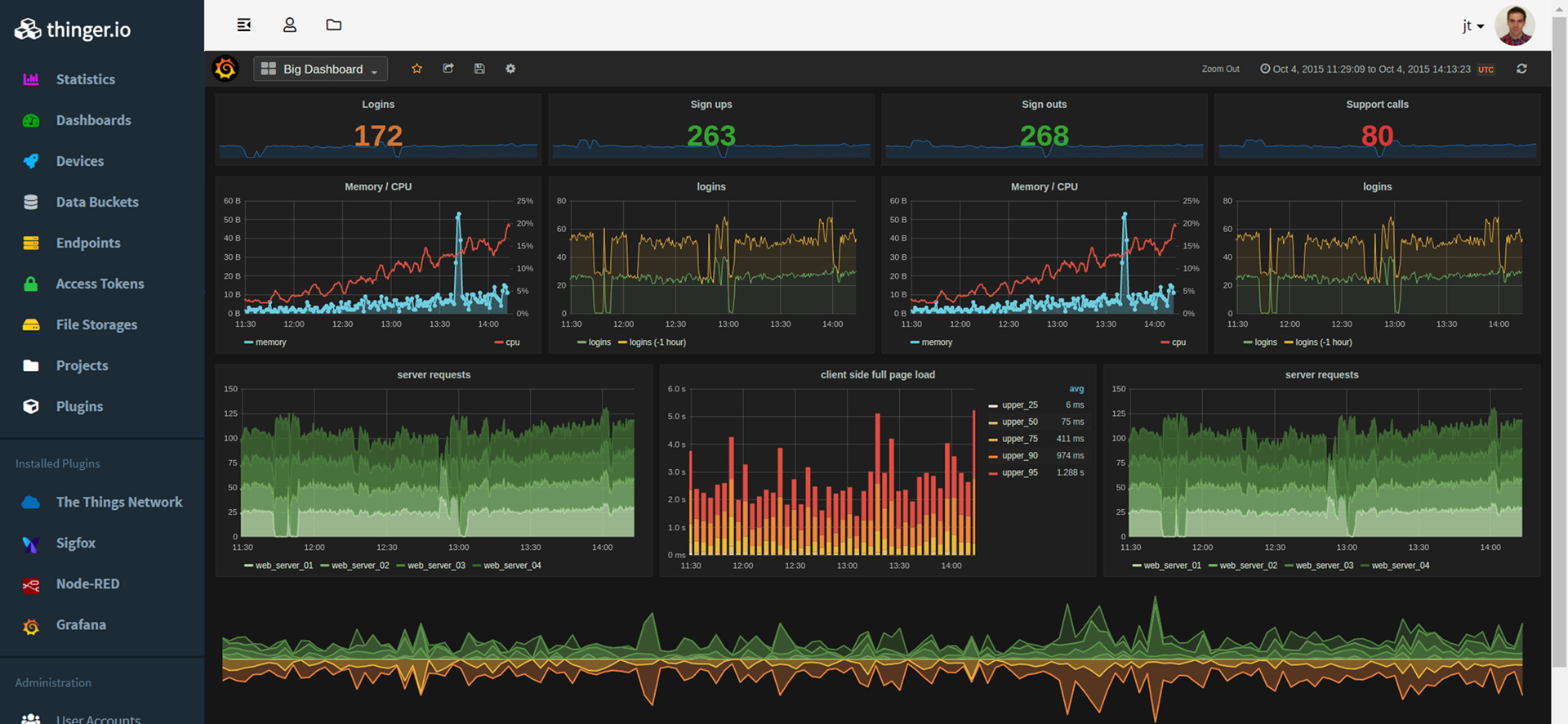Click the share dashboard icon

click(448, 69)
